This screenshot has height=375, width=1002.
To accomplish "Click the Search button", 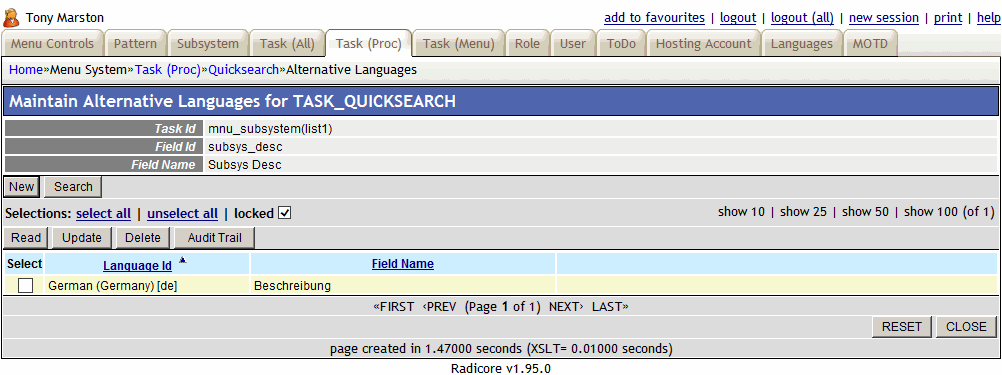I will pos(73,187).
